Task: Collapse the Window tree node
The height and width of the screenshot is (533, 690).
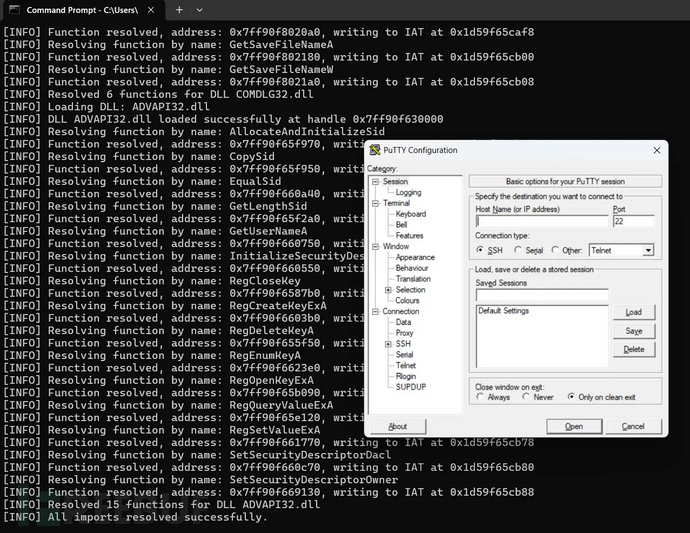Action: (375, 246)
